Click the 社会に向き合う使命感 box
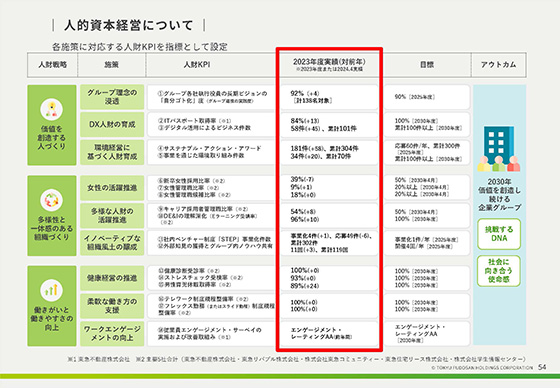This screenshot has height=388, width=560. [x=499, y=271]
